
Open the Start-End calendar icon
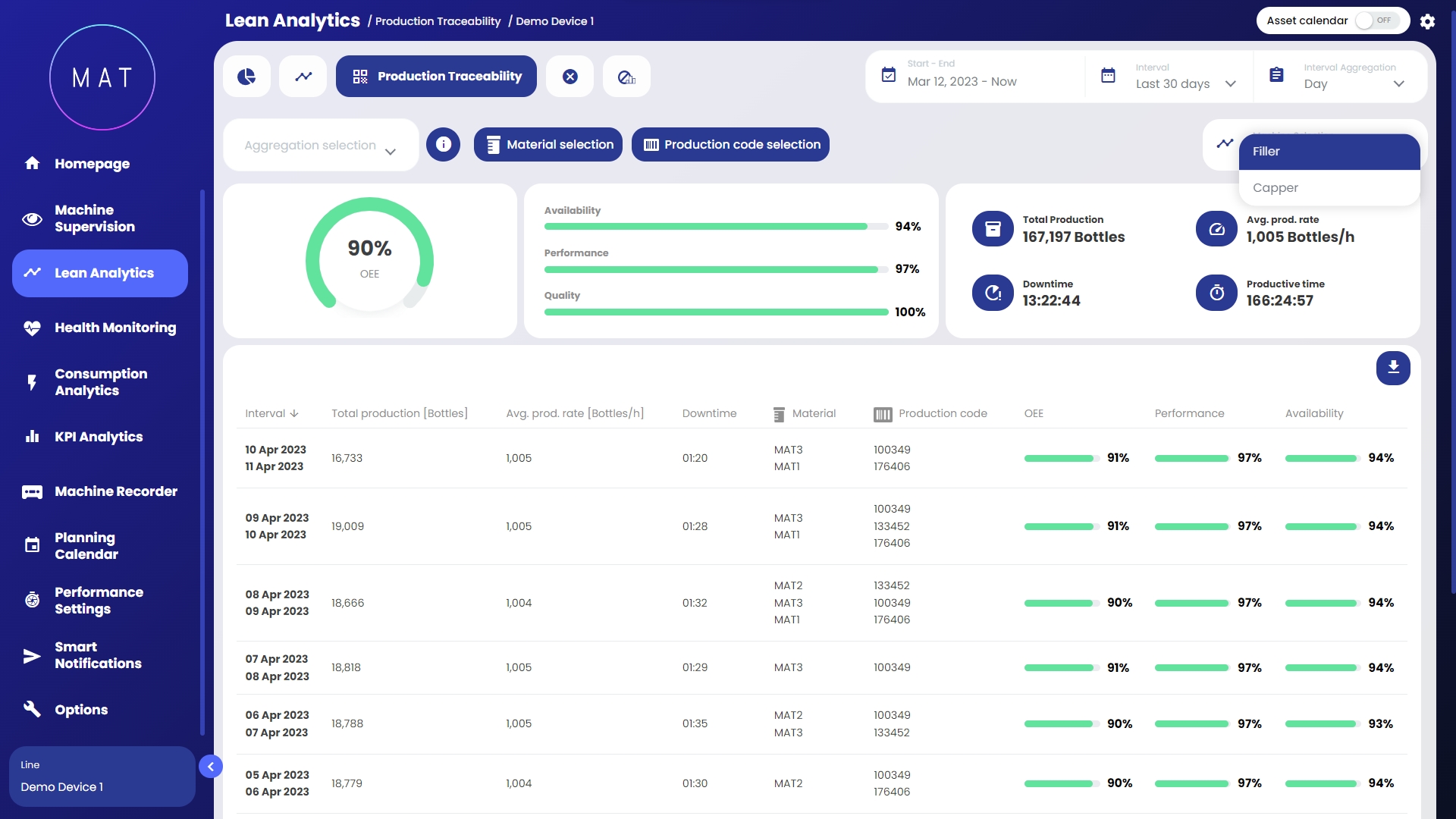tap(889, 75)
